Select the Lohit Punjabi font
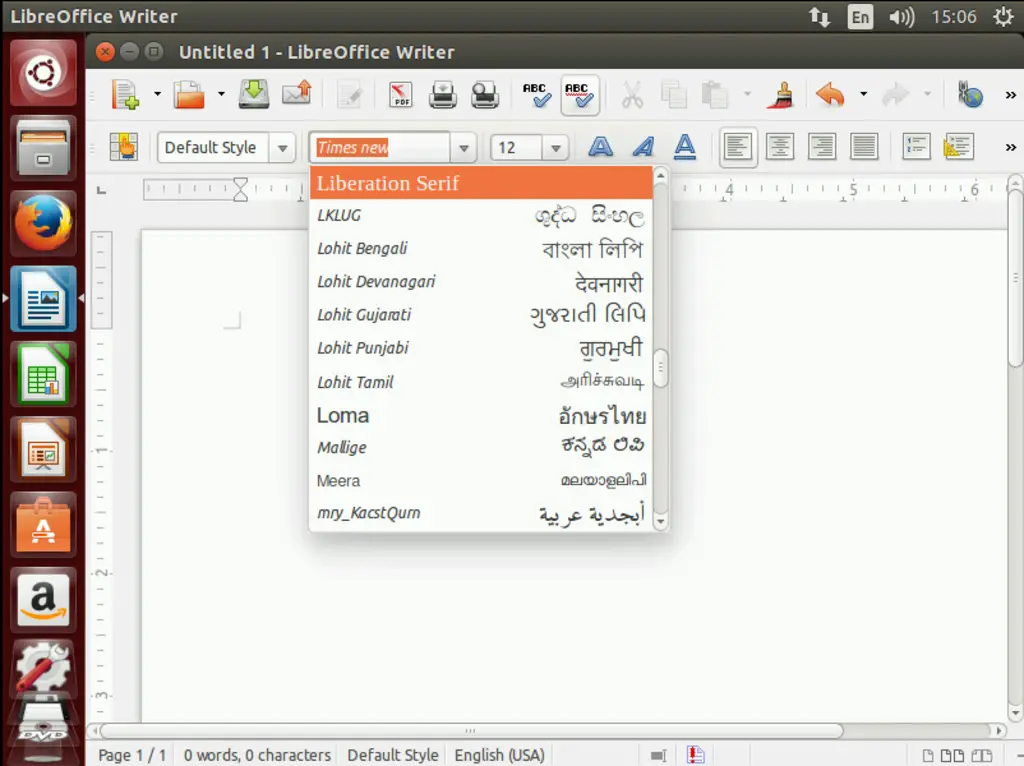The height and width of the screenshot is (766, 1024). pos(481,348)
